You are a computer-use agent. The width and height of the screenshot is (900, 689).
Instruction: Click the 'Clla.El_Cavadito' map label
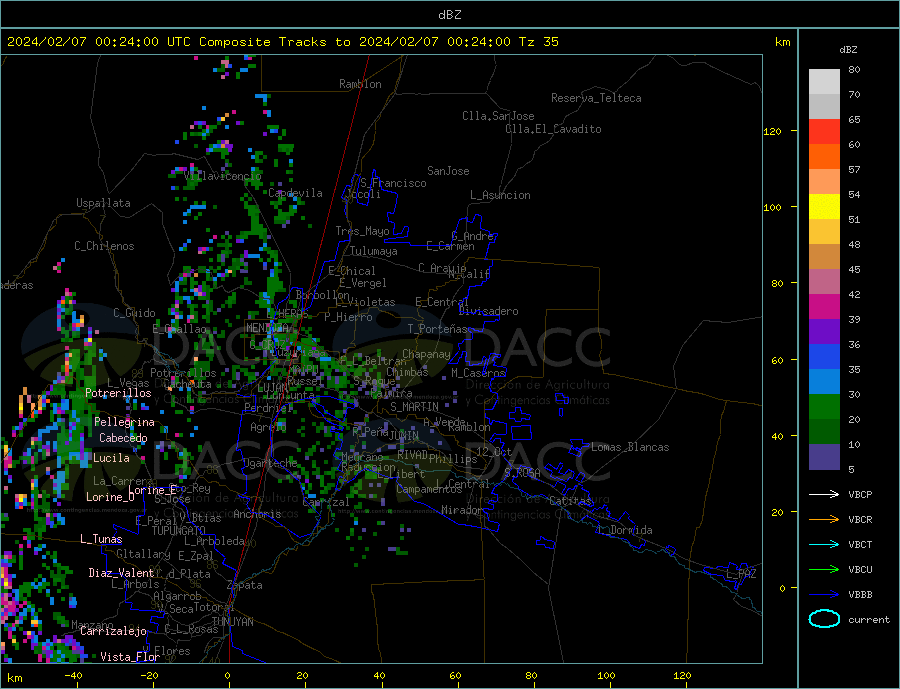(x=553, y=129)
